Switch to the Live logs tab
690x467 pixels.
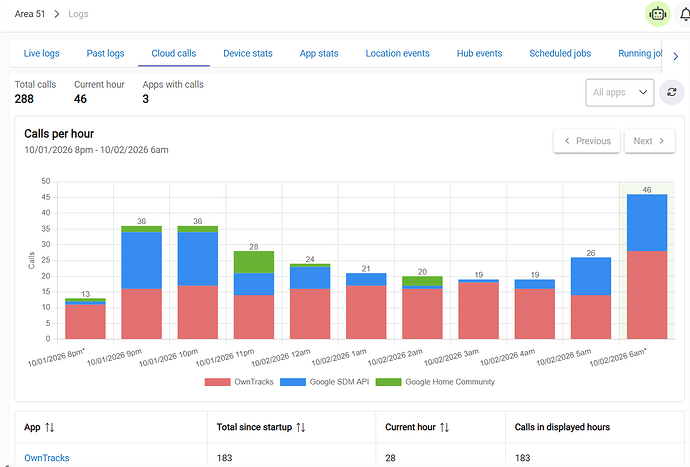click(x=41, y=53)
